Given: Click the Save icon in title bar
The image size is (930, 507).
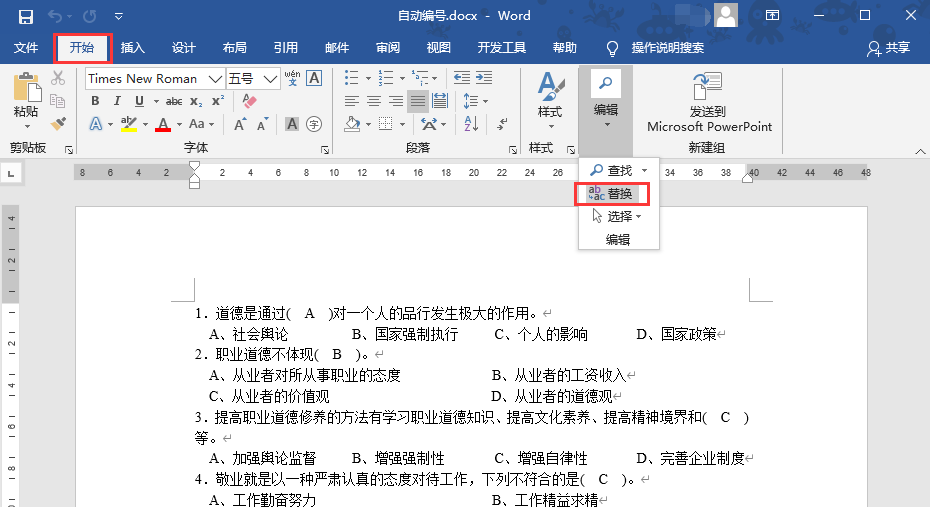Looking at the screenshot, I should pyautogui.click(x=26, y=16).
